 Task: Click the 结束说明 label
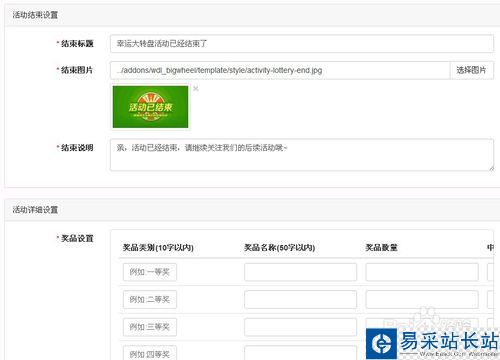pyautogui.click(x=77, y=148)
